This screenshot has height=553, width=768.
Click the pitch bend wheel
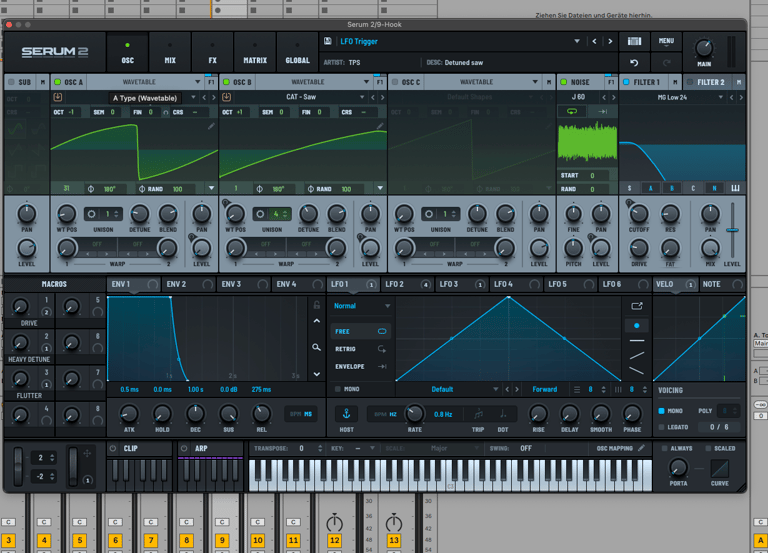(x=18, y=466)
